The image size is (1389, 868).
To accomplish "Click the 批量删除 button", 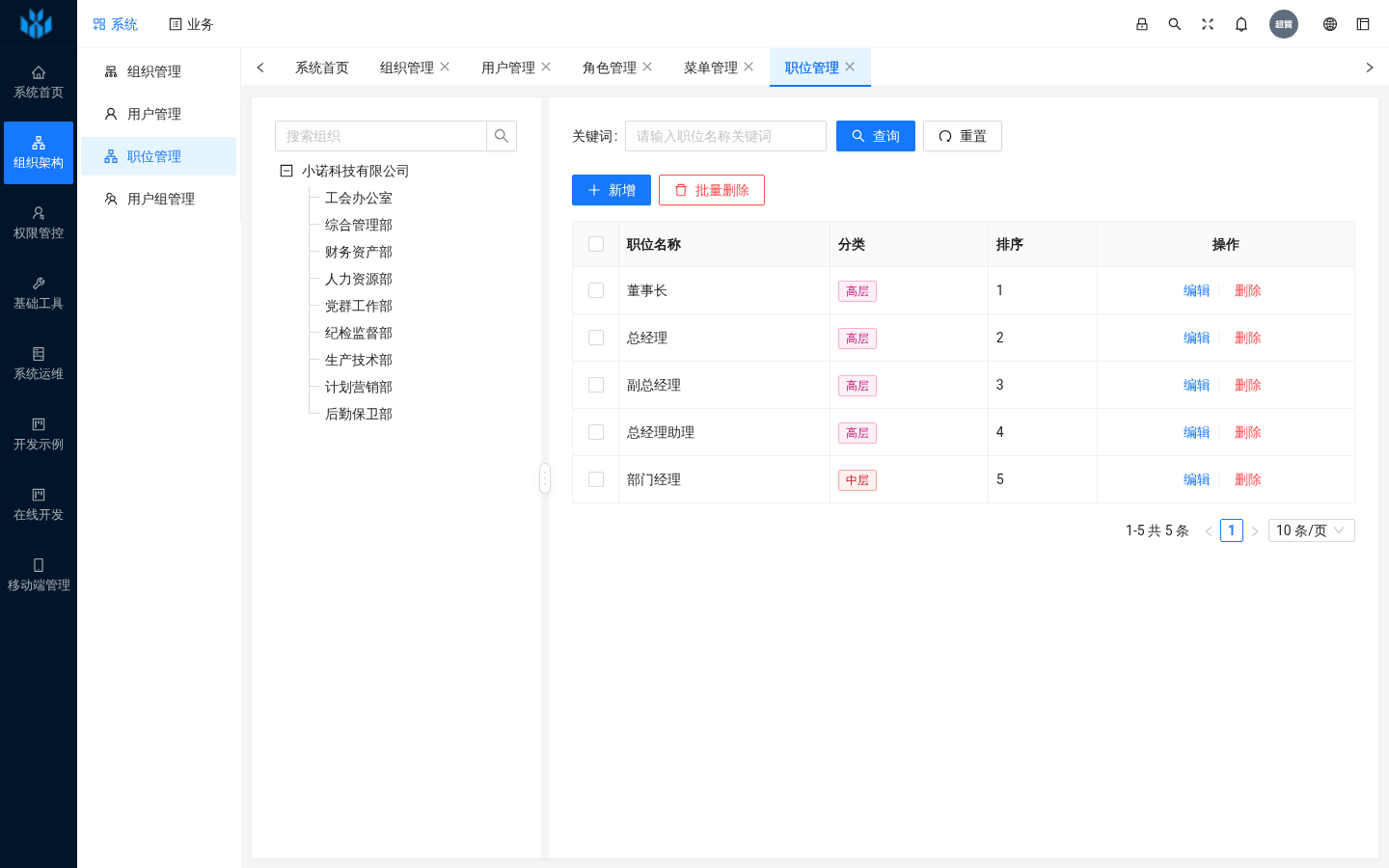I will (x=712, y=190).
